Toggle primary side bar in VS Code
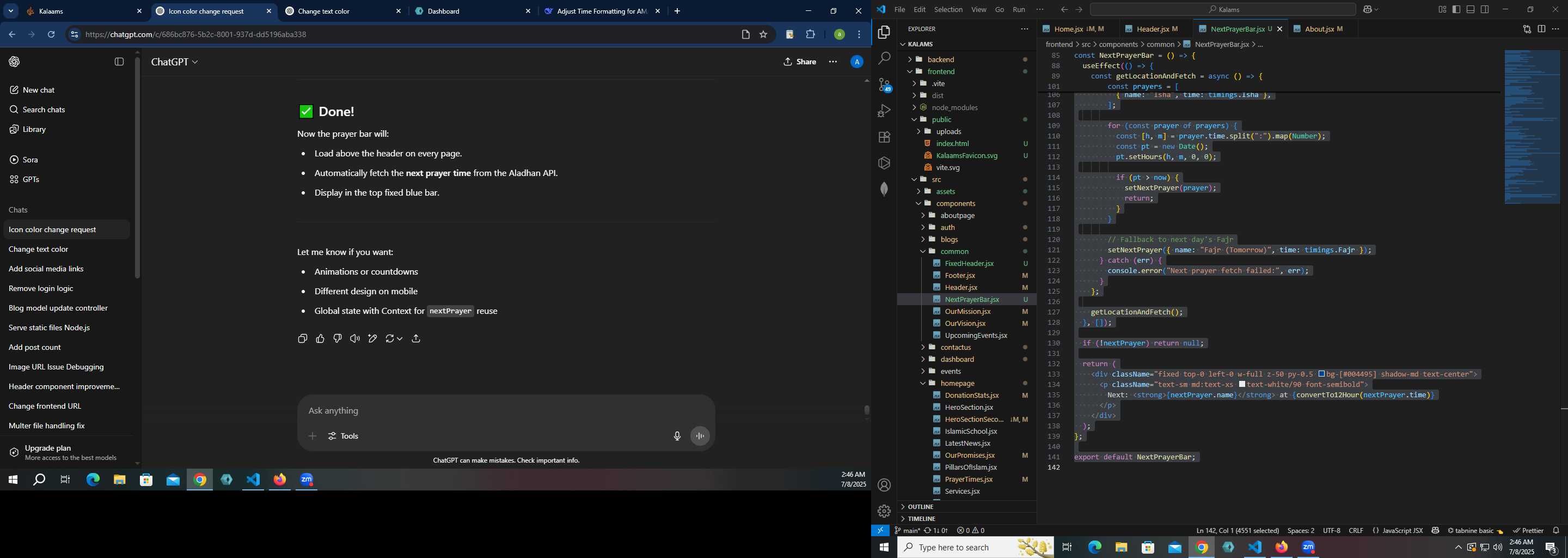1568x558 pixels. coord(1456,10)
